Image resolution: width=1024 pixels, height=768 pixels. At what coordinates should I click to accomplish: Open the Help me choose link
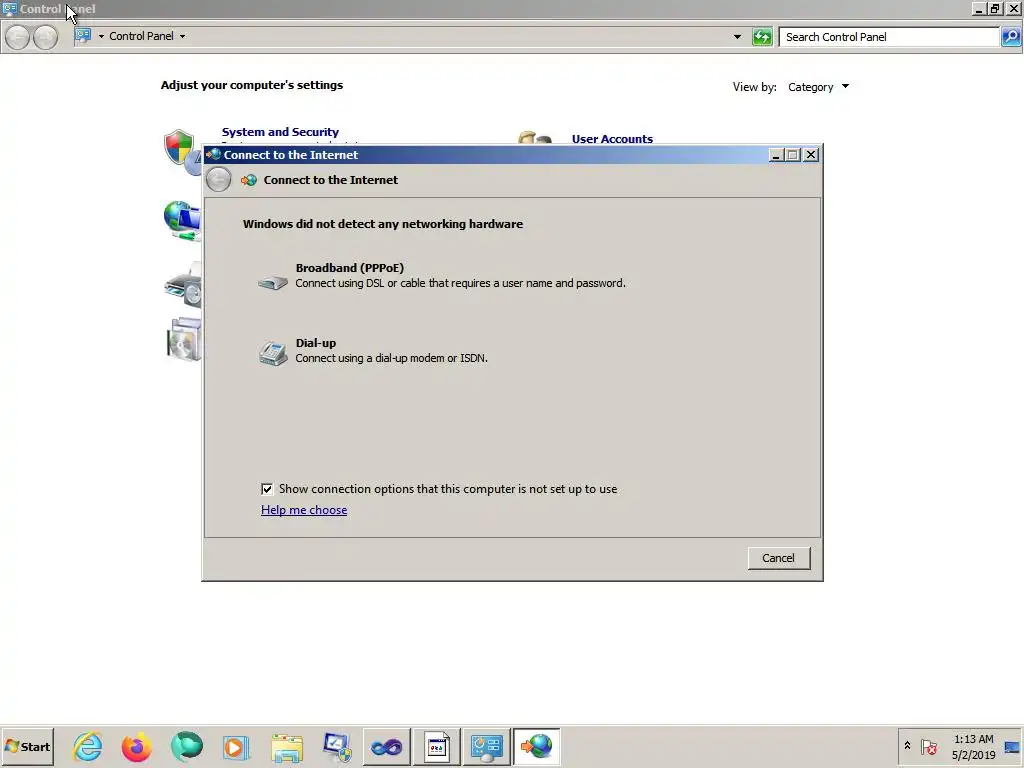pos(304,510)
